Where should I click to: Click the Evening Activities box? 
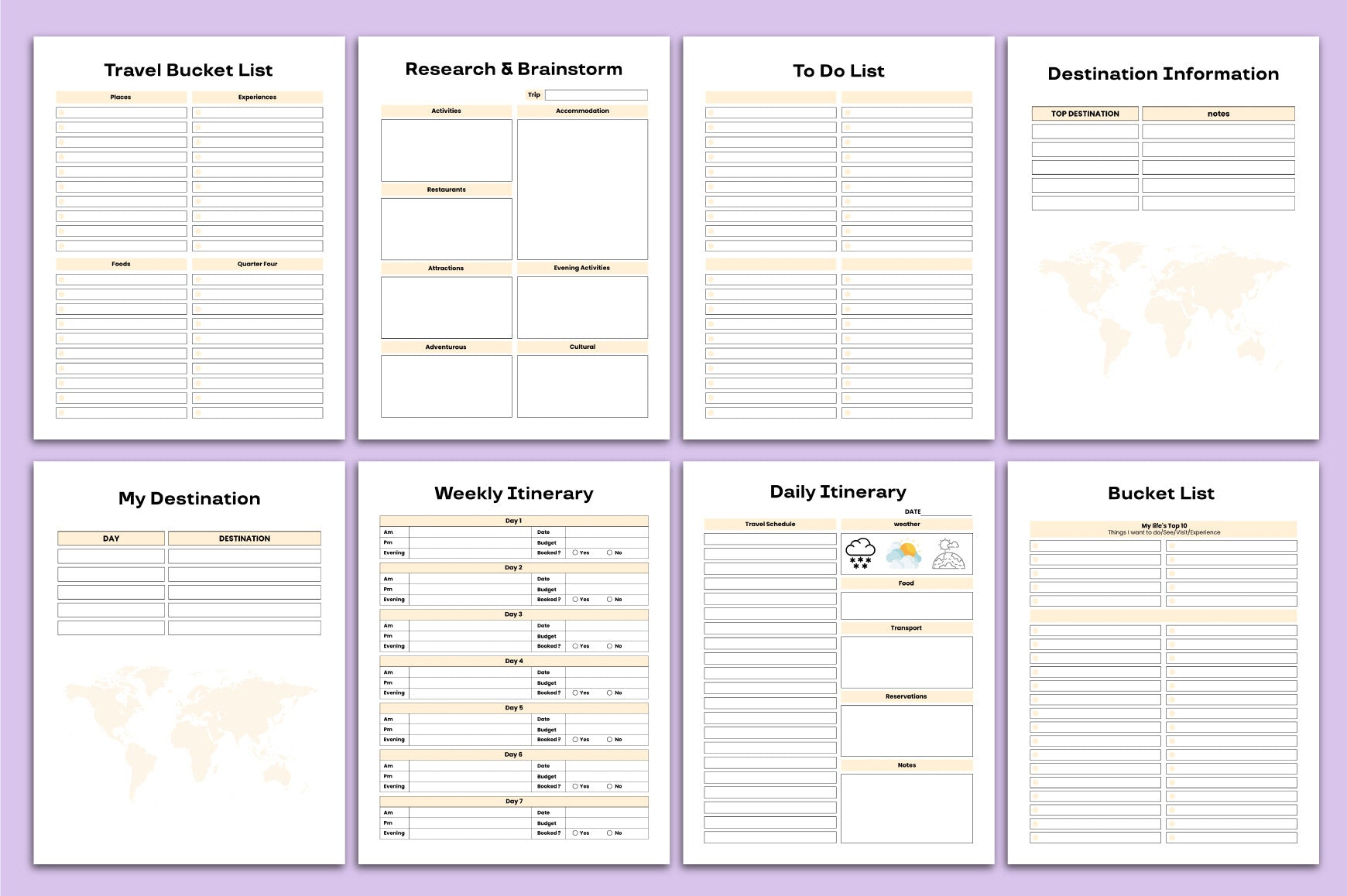582,307
